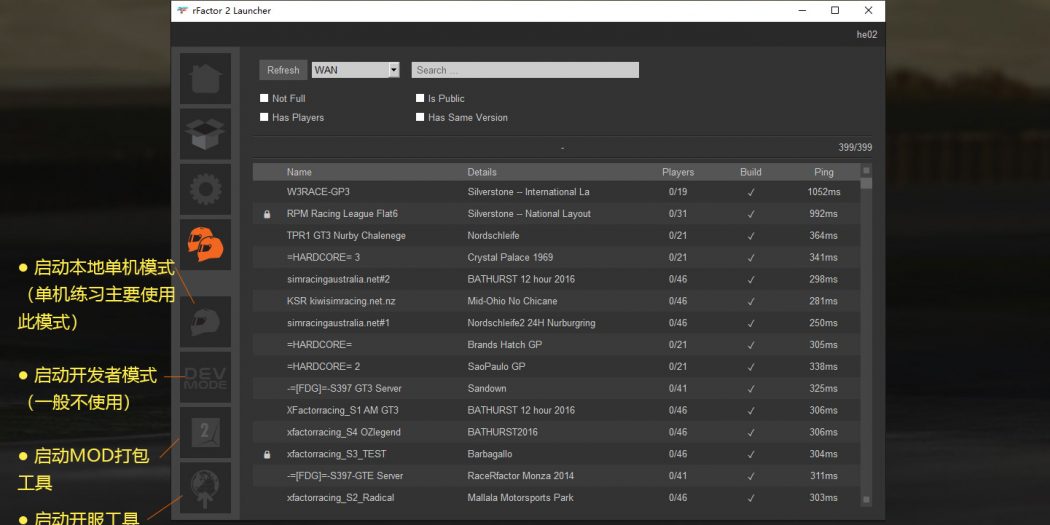Sort by the Players column header

(x=678, y=172)
